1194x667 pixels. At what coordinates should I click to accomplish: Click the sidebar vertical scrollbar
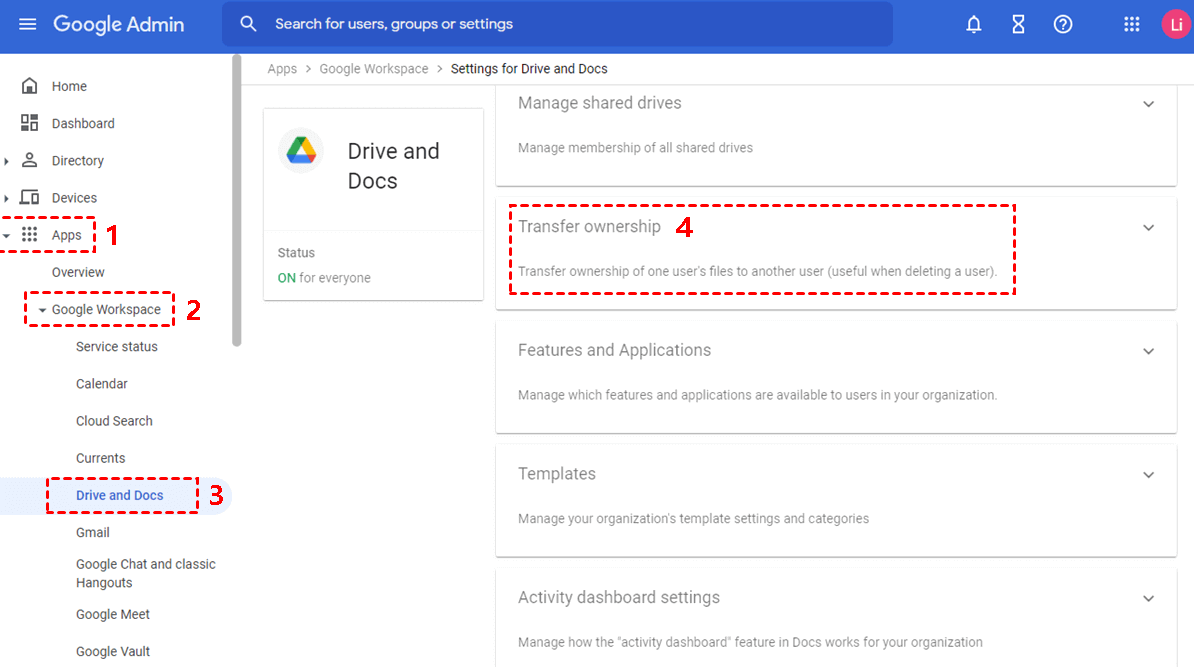[x=237, y=200]
